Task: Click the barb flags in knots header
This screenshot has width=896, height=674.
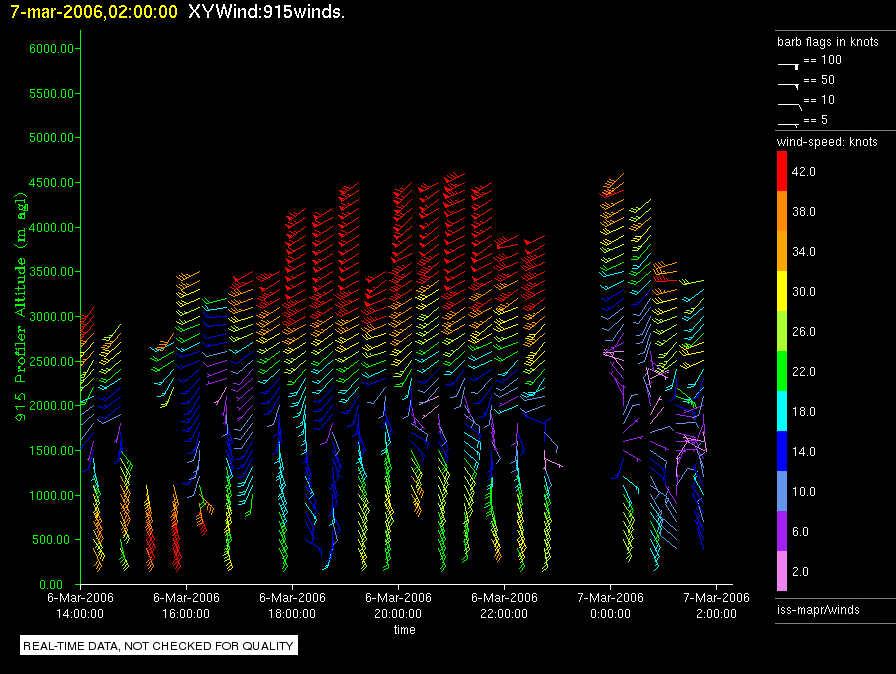Action: click(x=827, y=42)
